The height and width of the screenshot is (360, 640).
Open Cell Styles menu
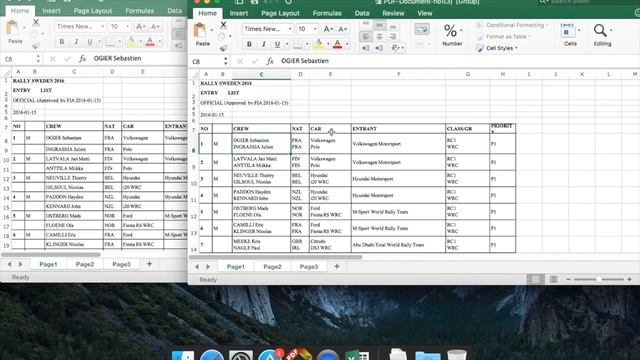[x=497, y=48]
